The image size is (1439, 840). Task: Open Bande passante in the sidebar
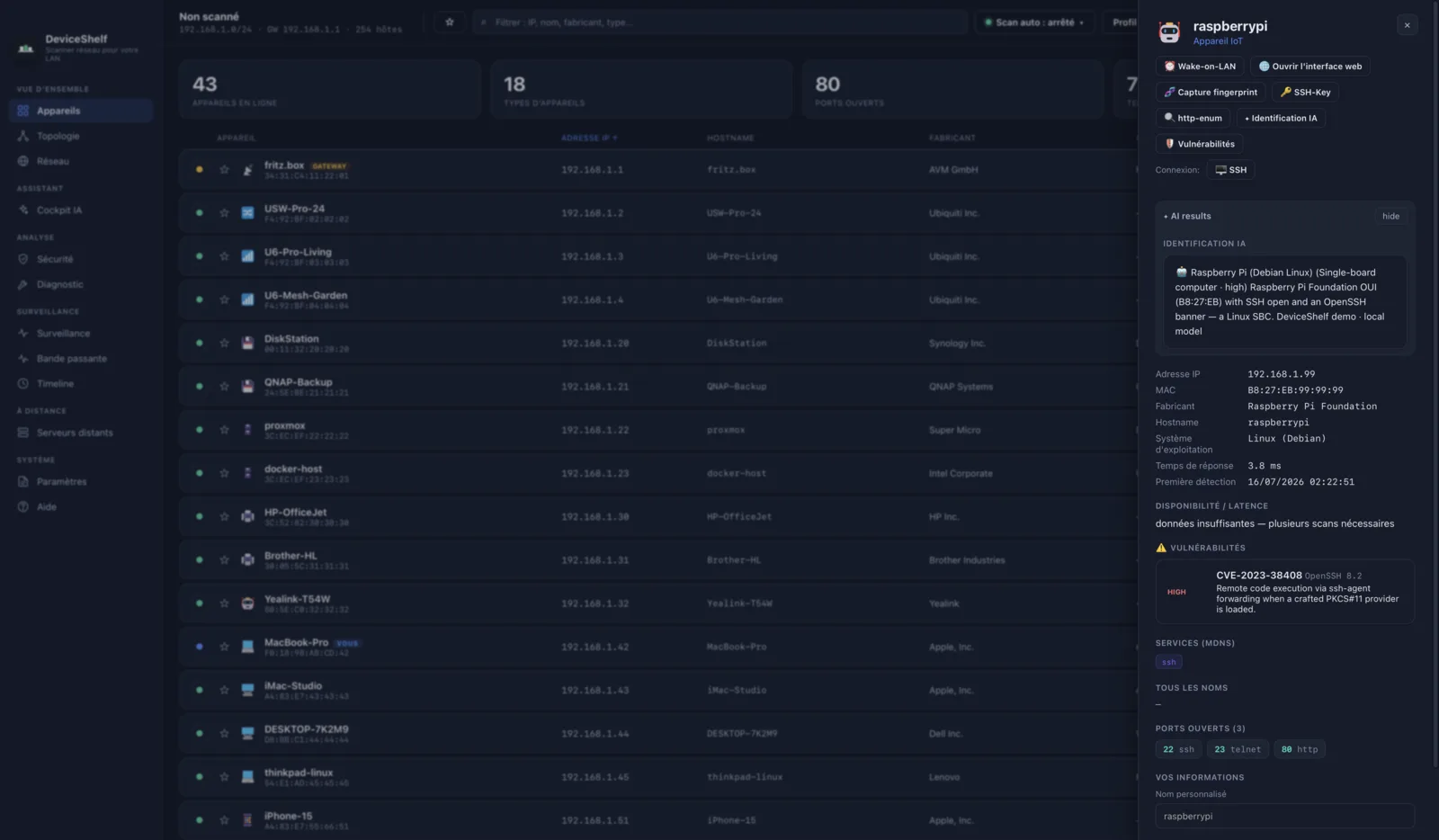81,358
